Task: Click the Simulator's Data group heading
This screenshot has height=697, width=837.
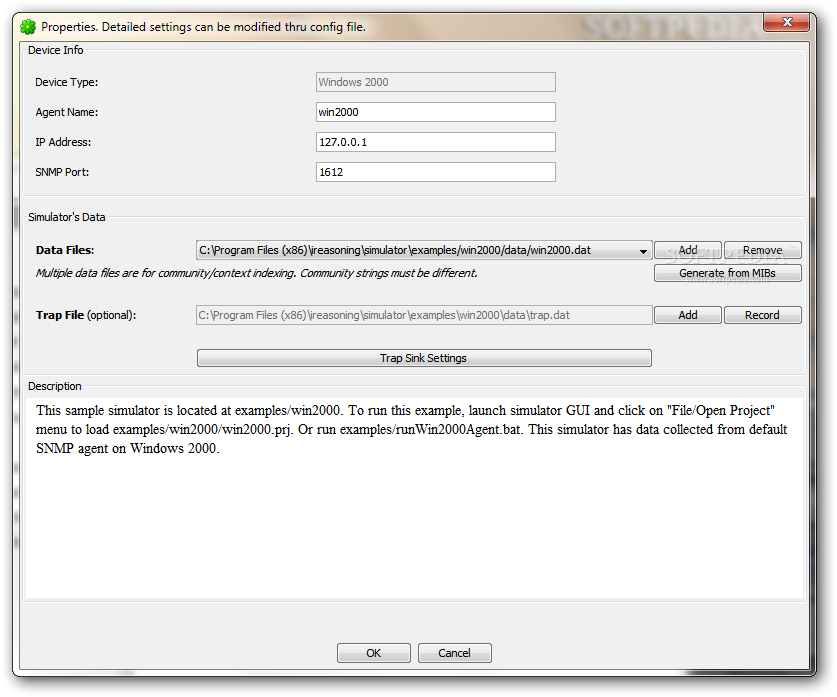Action: tap(67, 217)
